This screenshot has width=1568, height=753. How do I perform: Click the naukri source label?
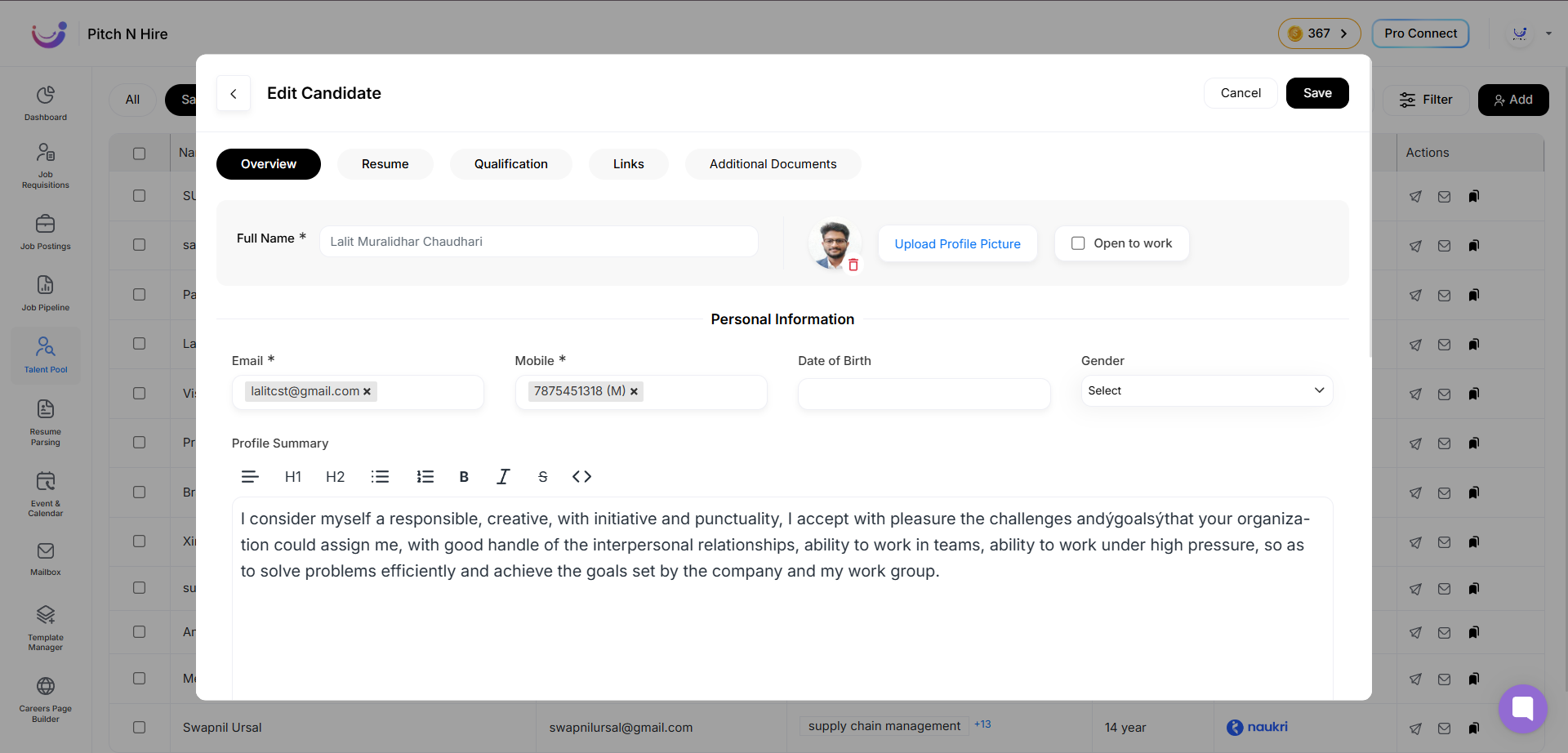point(1257,727)
